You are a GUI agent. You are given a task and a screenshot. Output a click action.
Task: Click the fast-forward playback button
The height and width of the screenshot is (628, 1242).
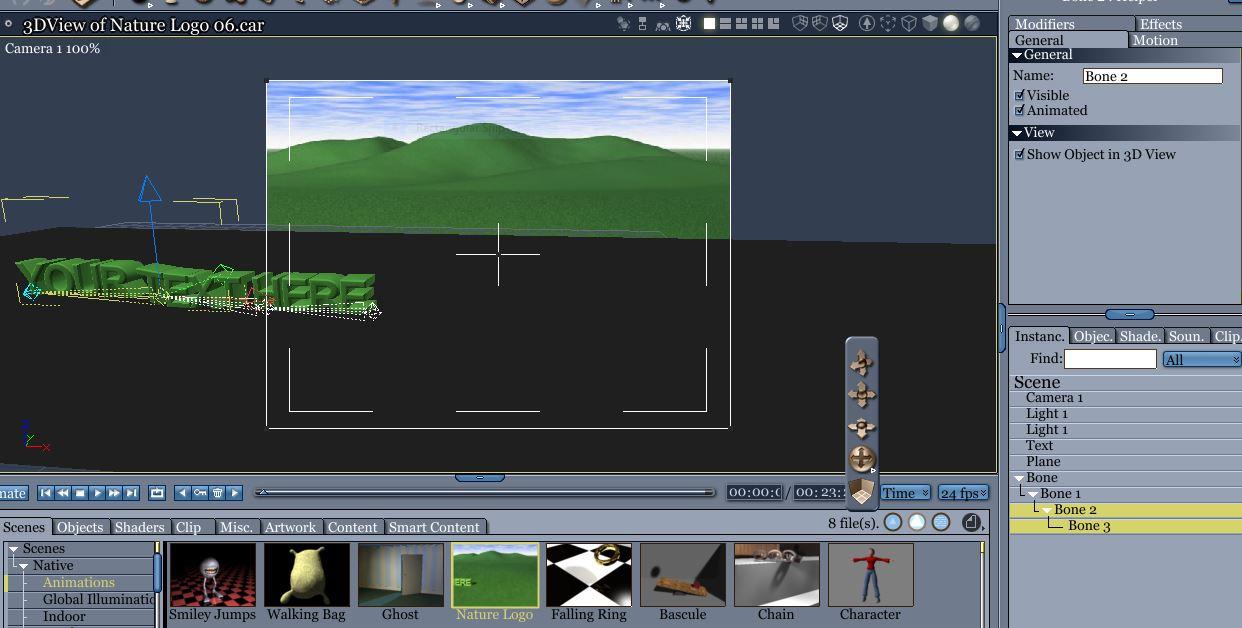click(x=114, y=493)
